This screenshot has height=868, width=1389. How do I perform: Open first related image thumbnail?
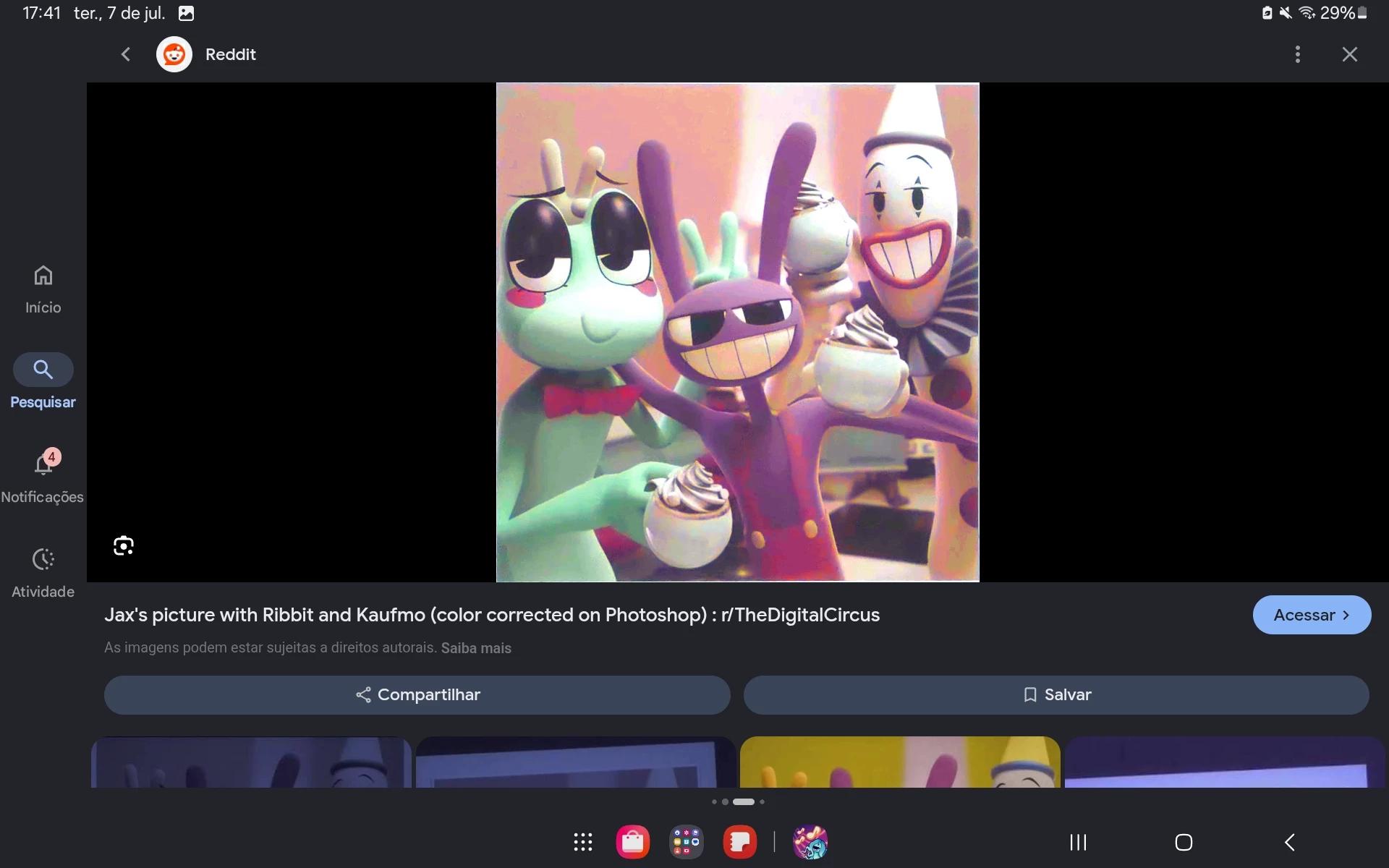tap(251, 762)
